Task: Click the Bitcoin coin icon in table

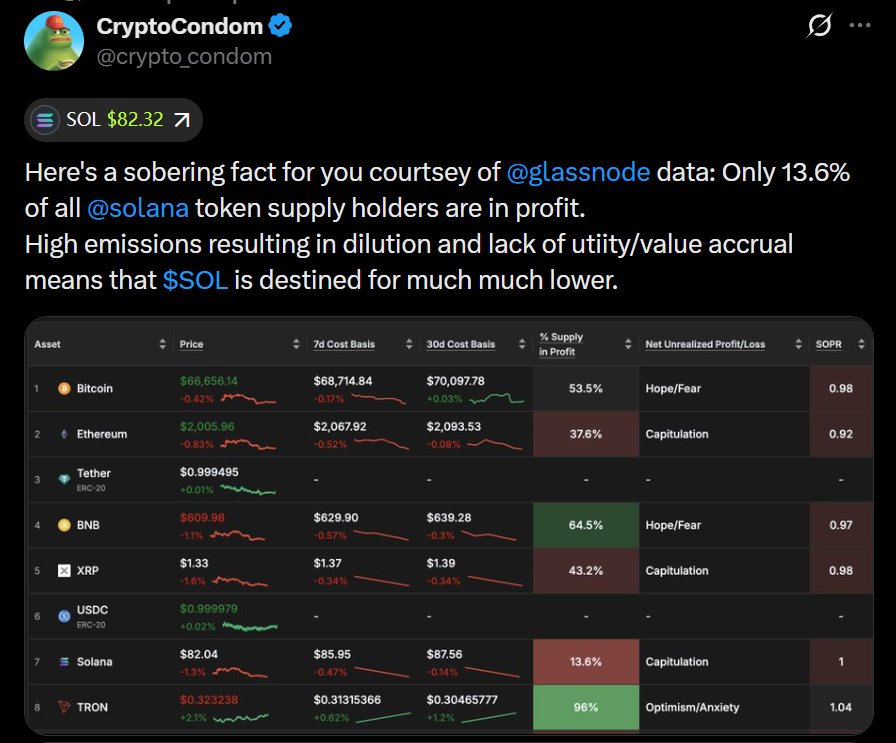Action: [x=64, y=388]
